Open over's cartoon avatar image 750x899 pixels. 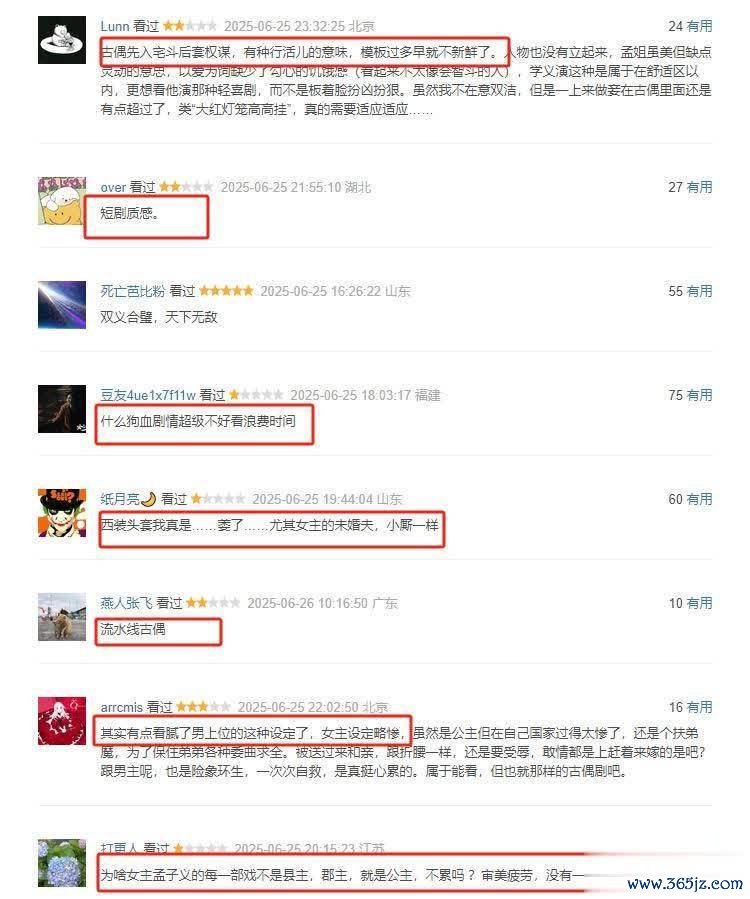pos(62,201)
